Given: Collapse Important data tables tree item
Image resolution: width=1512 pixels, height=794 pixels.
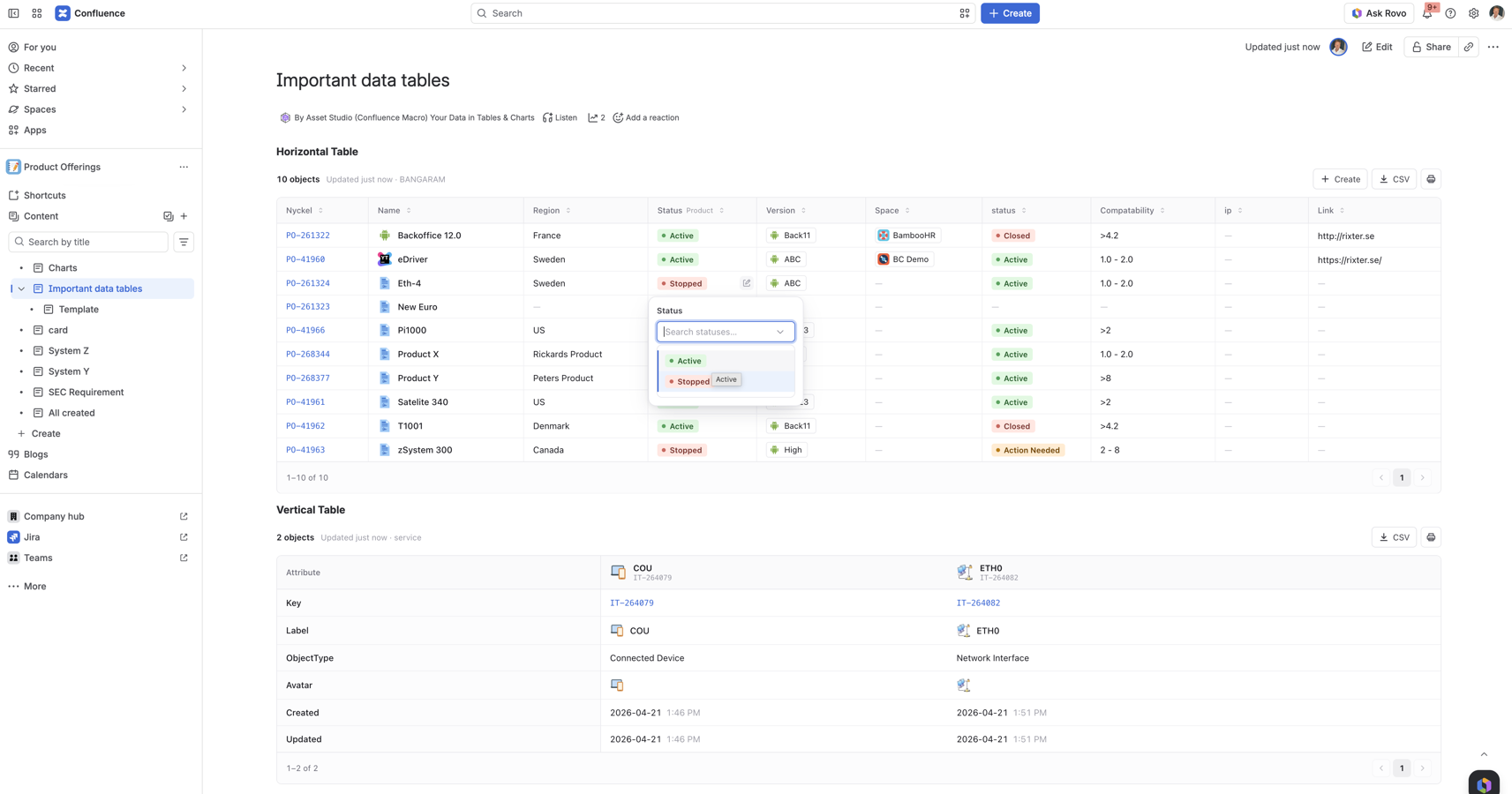Looking at the screenshot, I should pos(21,288).
